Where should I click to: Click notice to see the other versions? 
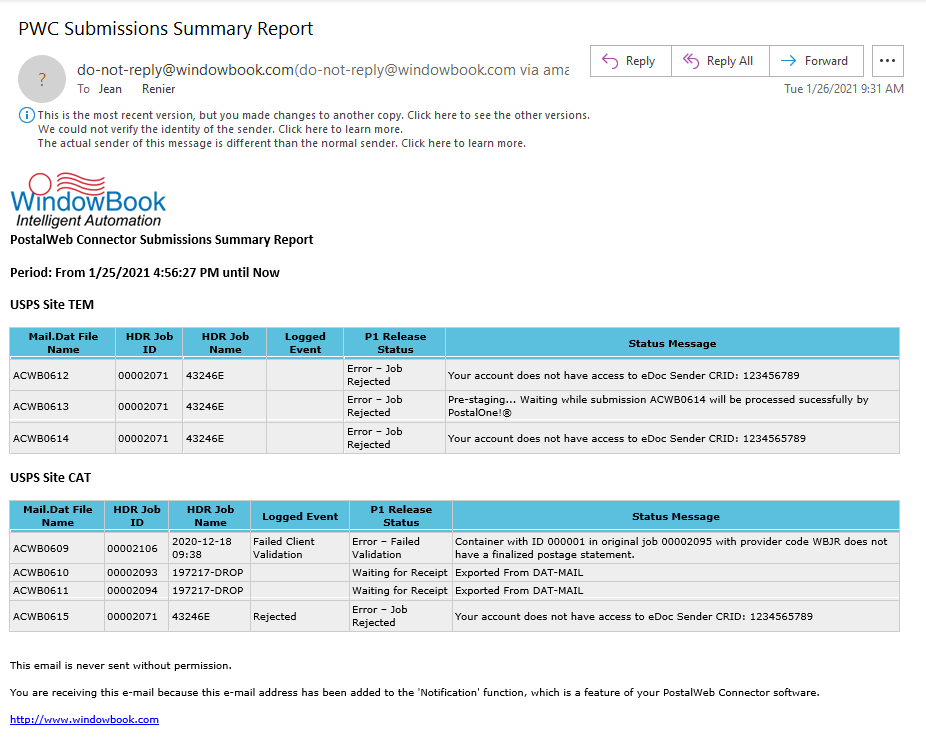(314, 115)
